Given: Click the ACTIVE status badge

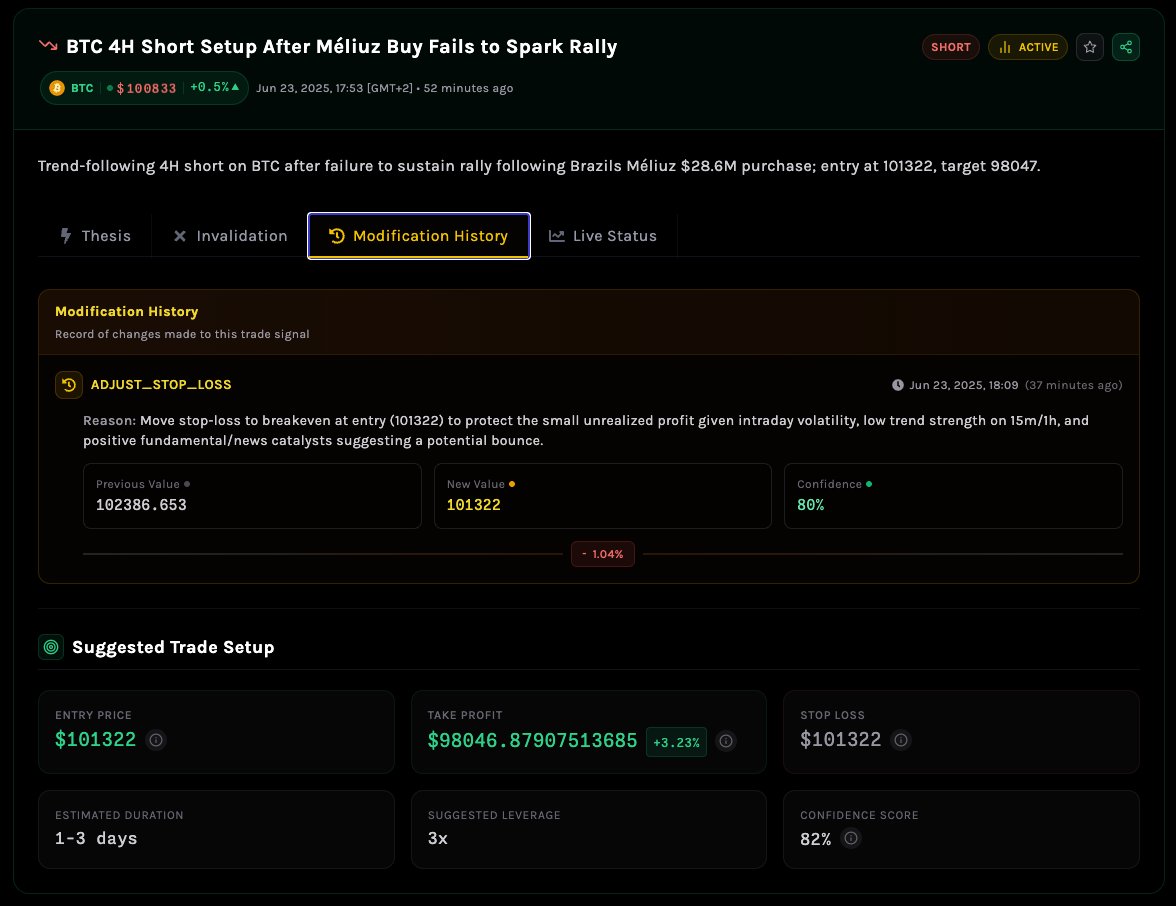Looking at the screenshot, I should (x=1027, y=47).
